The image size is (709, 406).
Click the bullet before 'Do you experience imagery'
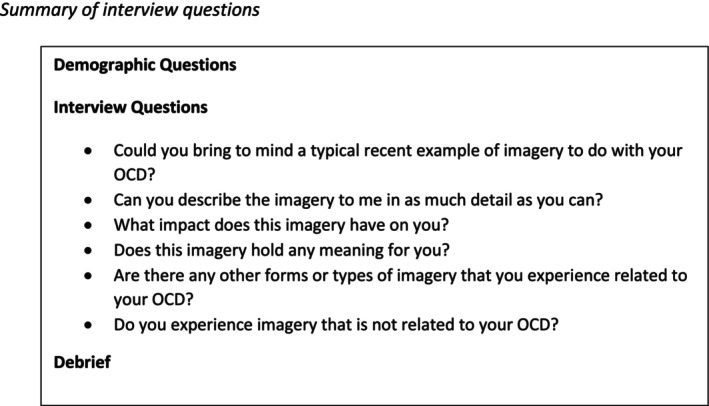click(88, 325)
